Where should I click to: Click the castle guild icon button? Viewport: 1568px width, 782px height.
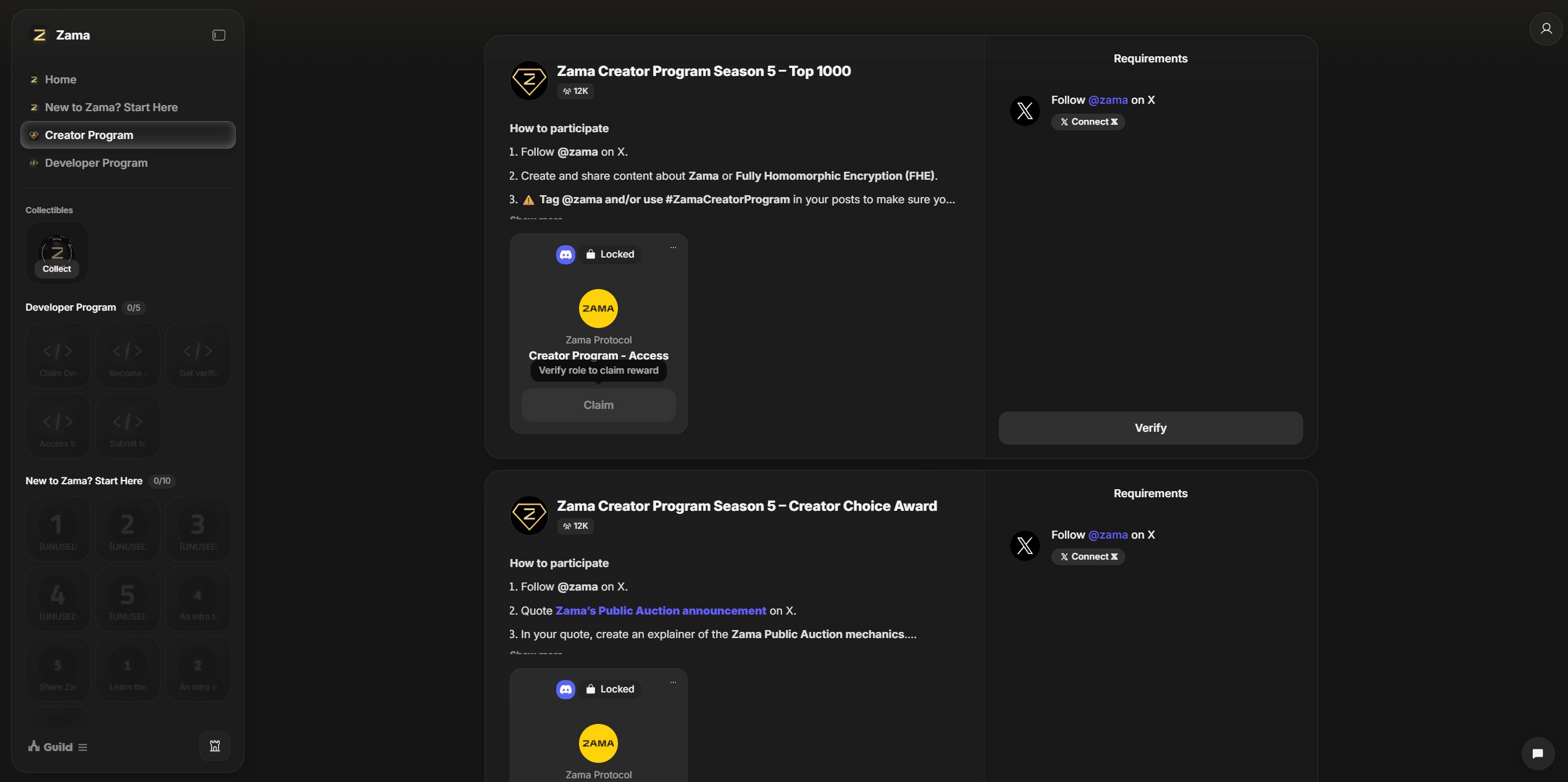coord(215,746)
